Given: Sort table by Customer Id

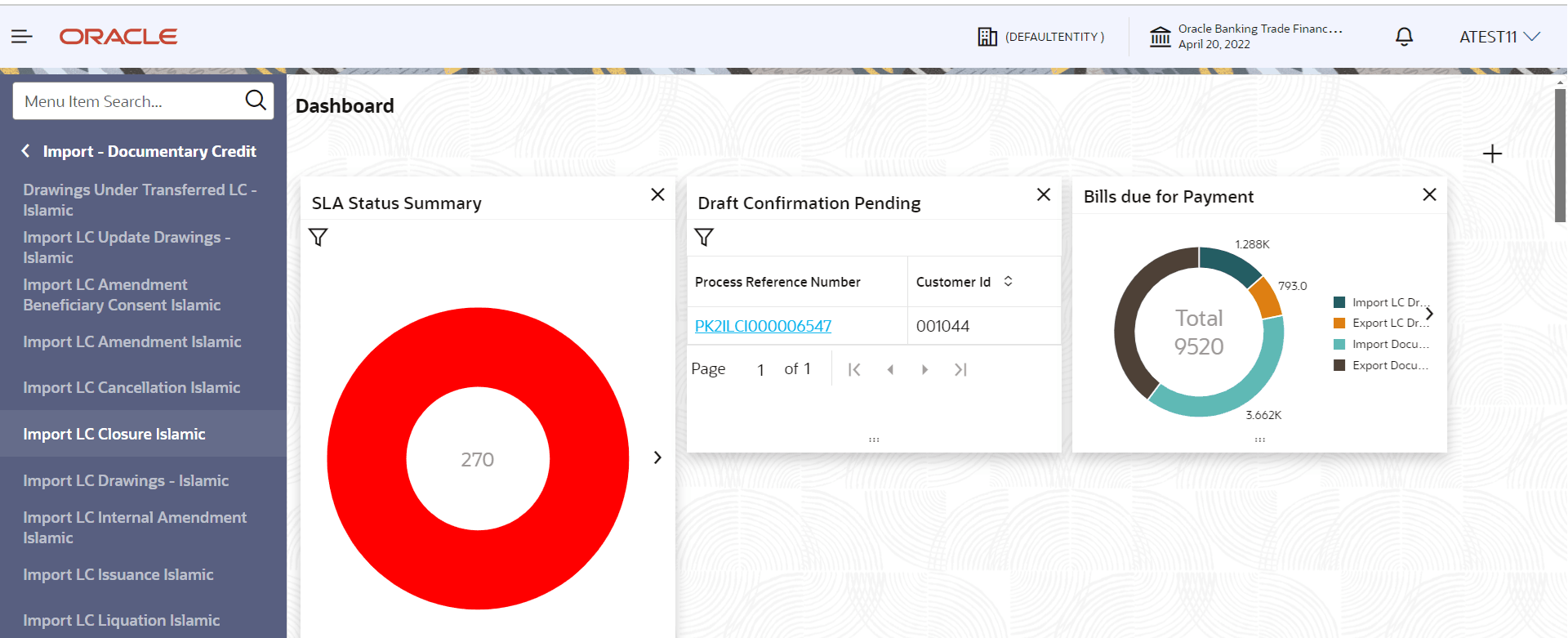Looking at the screenshot, I should 1009,281.
